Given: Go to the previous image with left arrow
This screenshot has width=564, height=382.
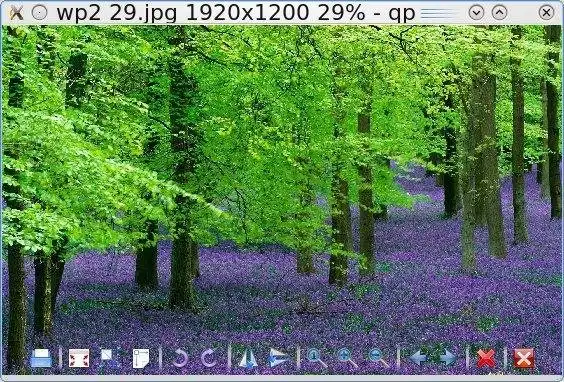Looking at the screenshot, I should (x=419, y=358).
